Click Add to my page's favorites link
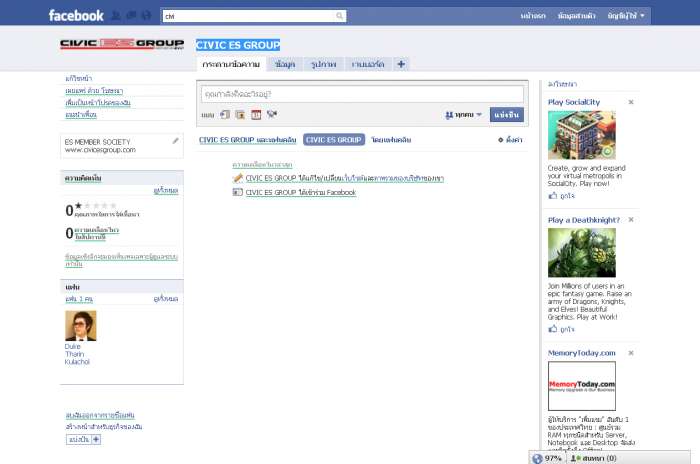The image size is (700, 464). 98,103
